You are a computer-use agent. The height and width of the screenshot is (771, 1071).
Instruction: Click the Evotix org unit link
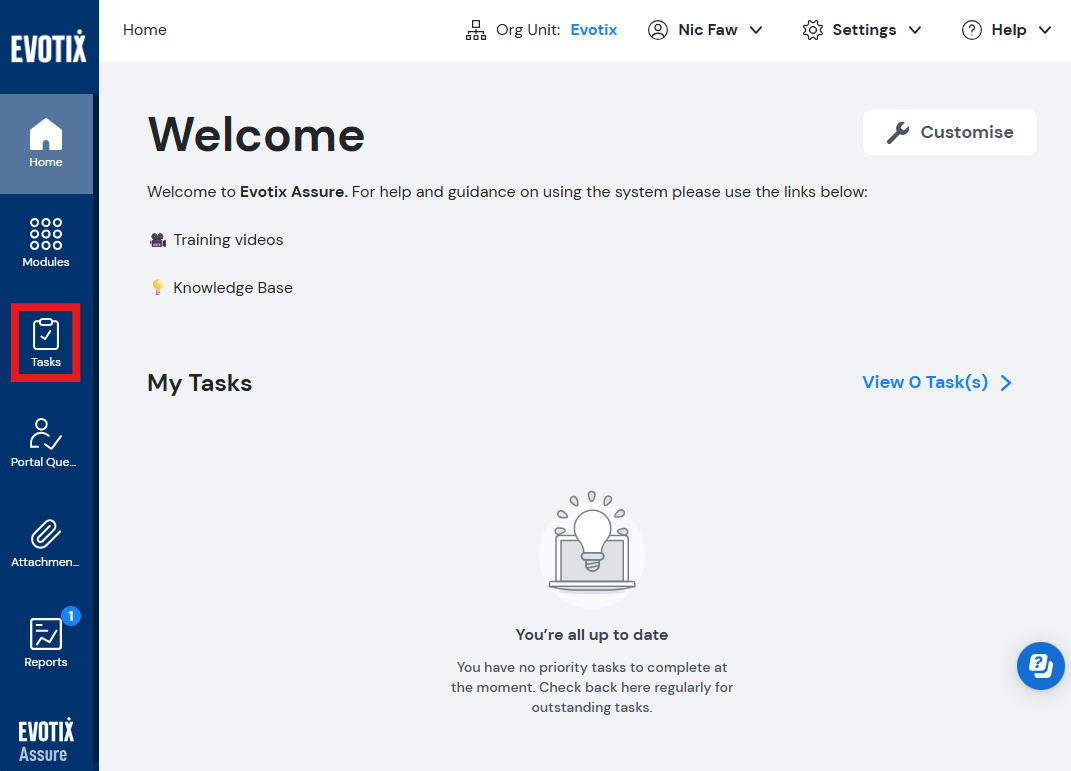click(x=594, y=30)
